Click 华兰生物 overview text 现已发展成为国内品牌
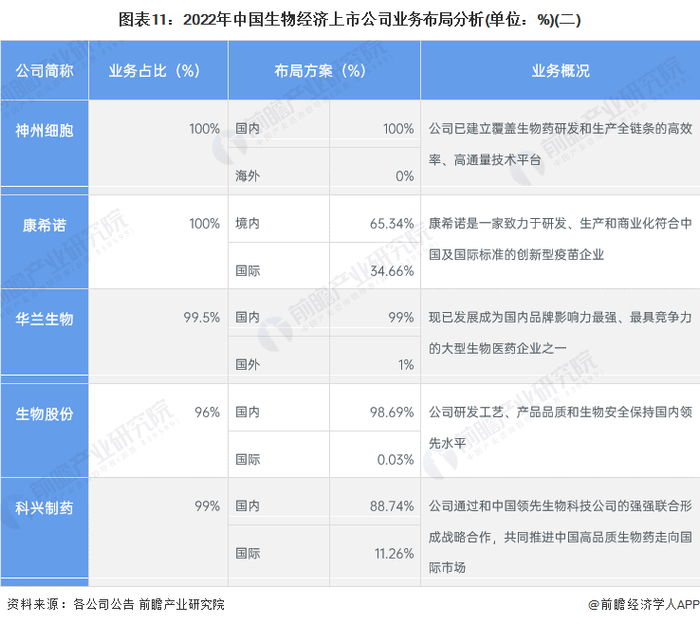The height and width of the screenshot is (624, 700). tap(560, 333)
